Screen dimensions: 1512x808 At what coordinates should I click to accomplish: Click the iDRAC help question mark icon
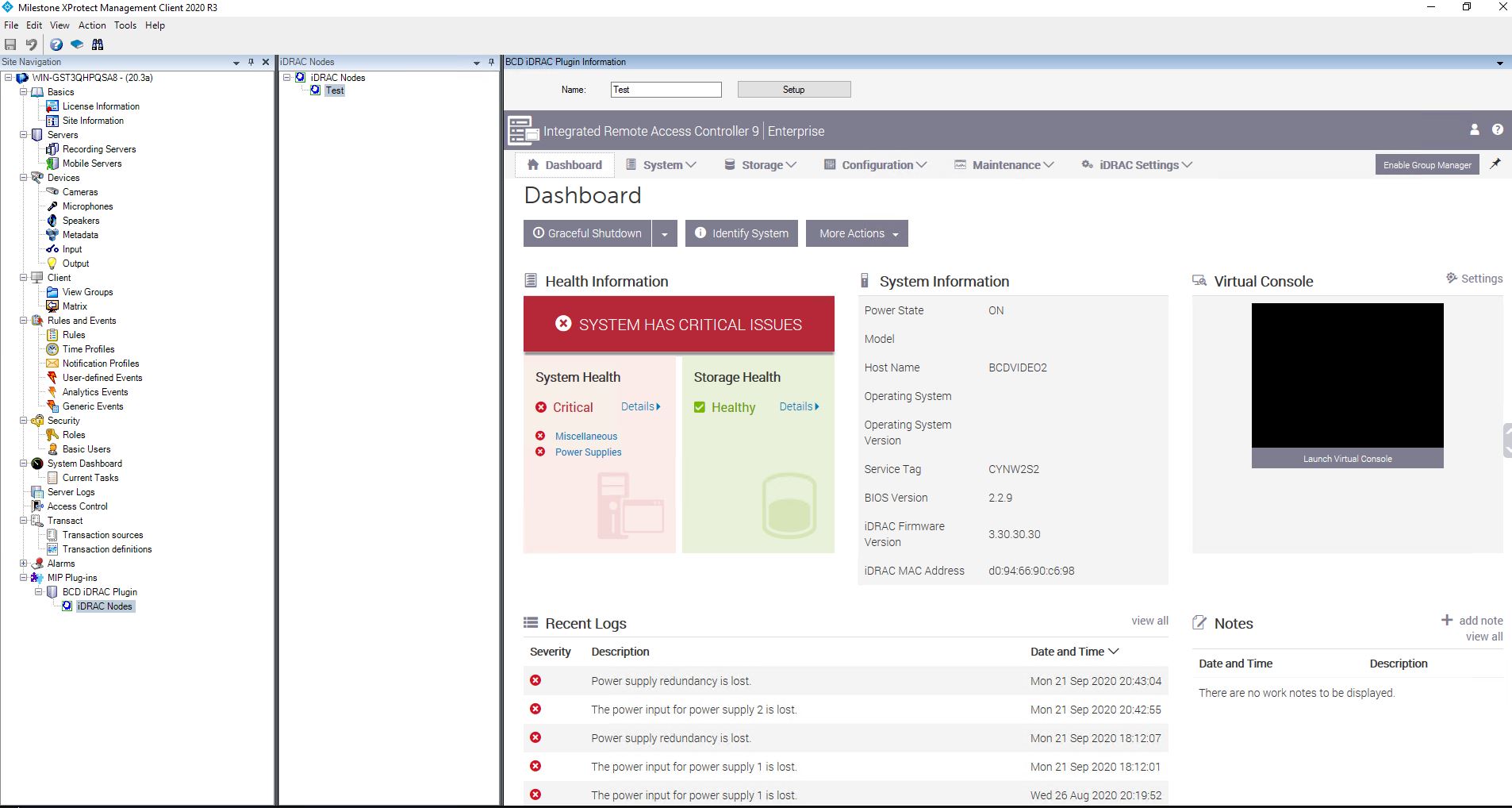pyautogui.click(x=1498, y=129)
